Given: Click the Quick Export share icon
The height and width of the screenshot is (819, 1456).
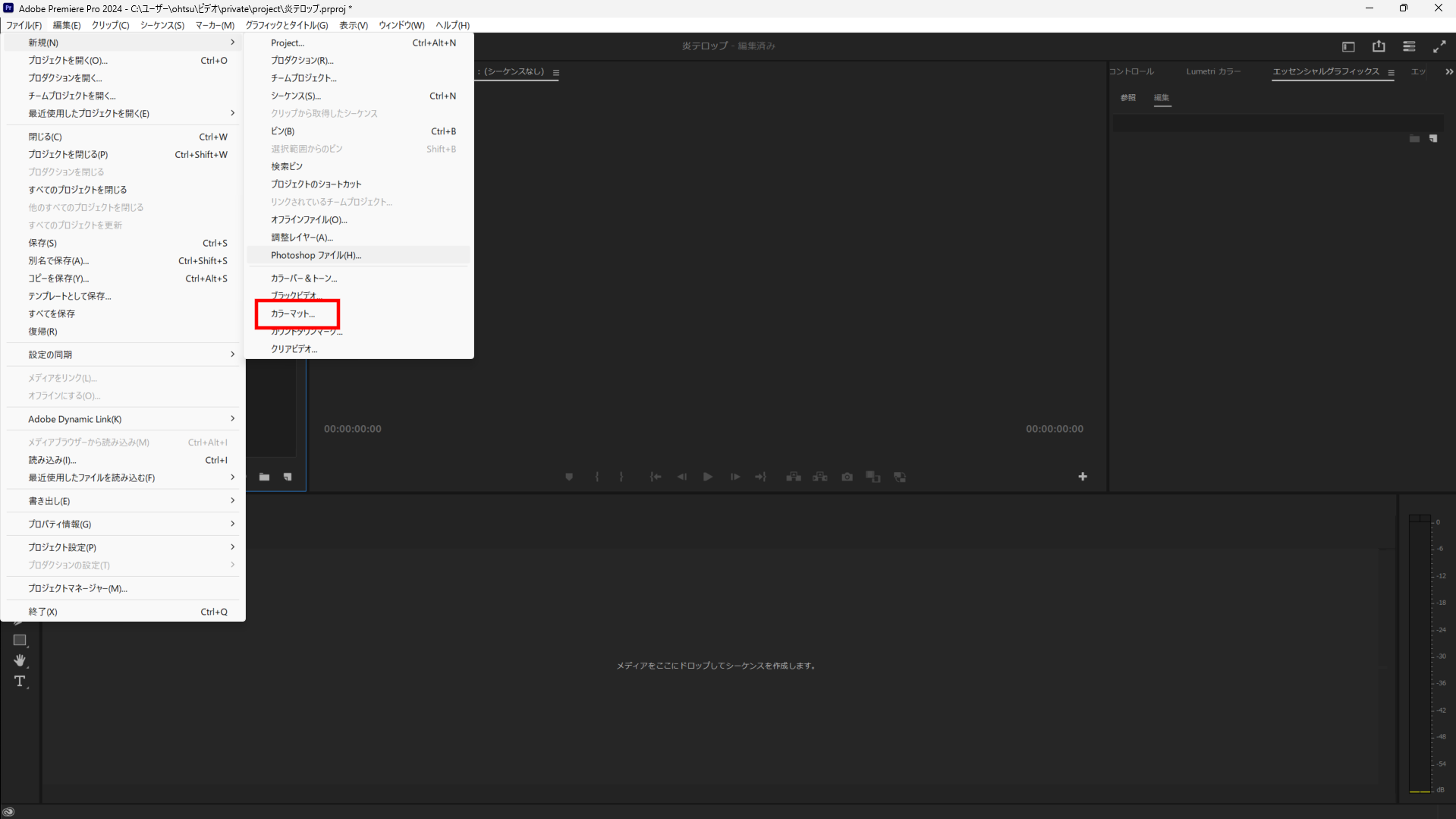Looking at the screenshot, I should pos(1379,46).
